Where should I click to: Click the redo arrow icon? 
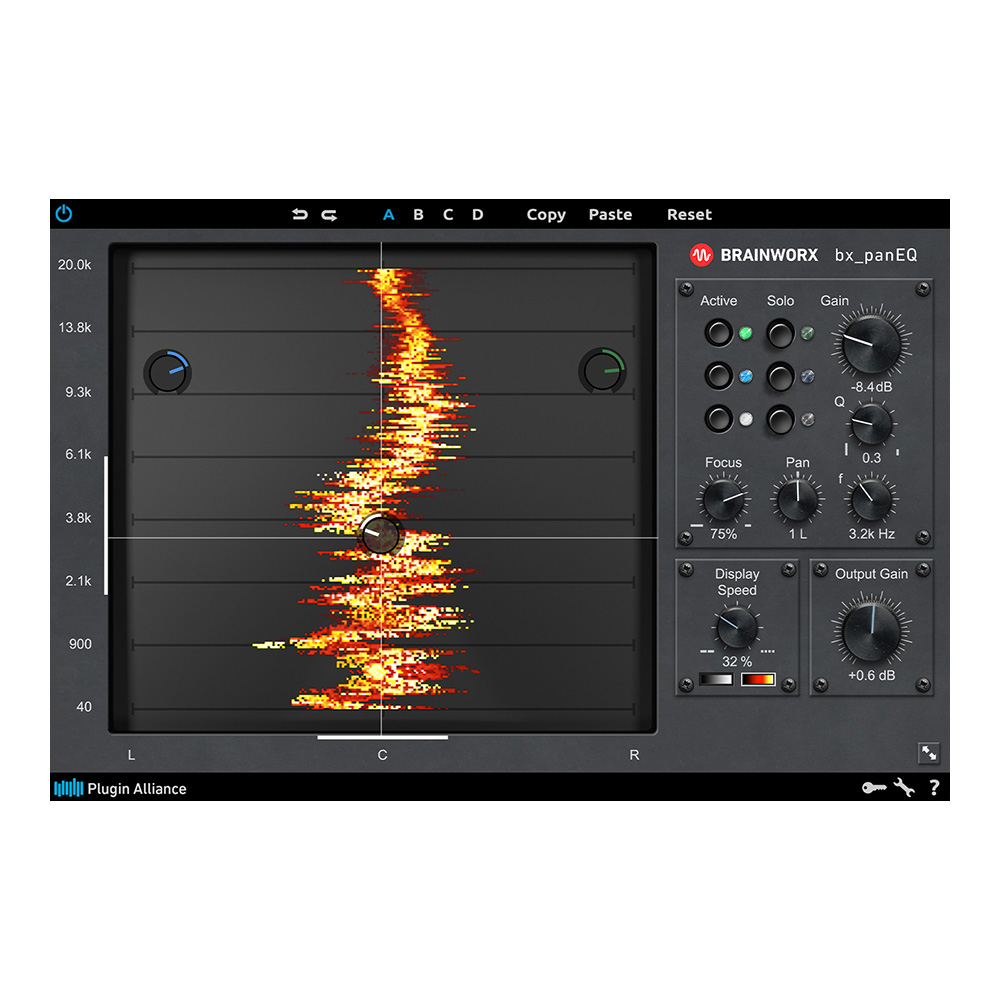[329, 215]
